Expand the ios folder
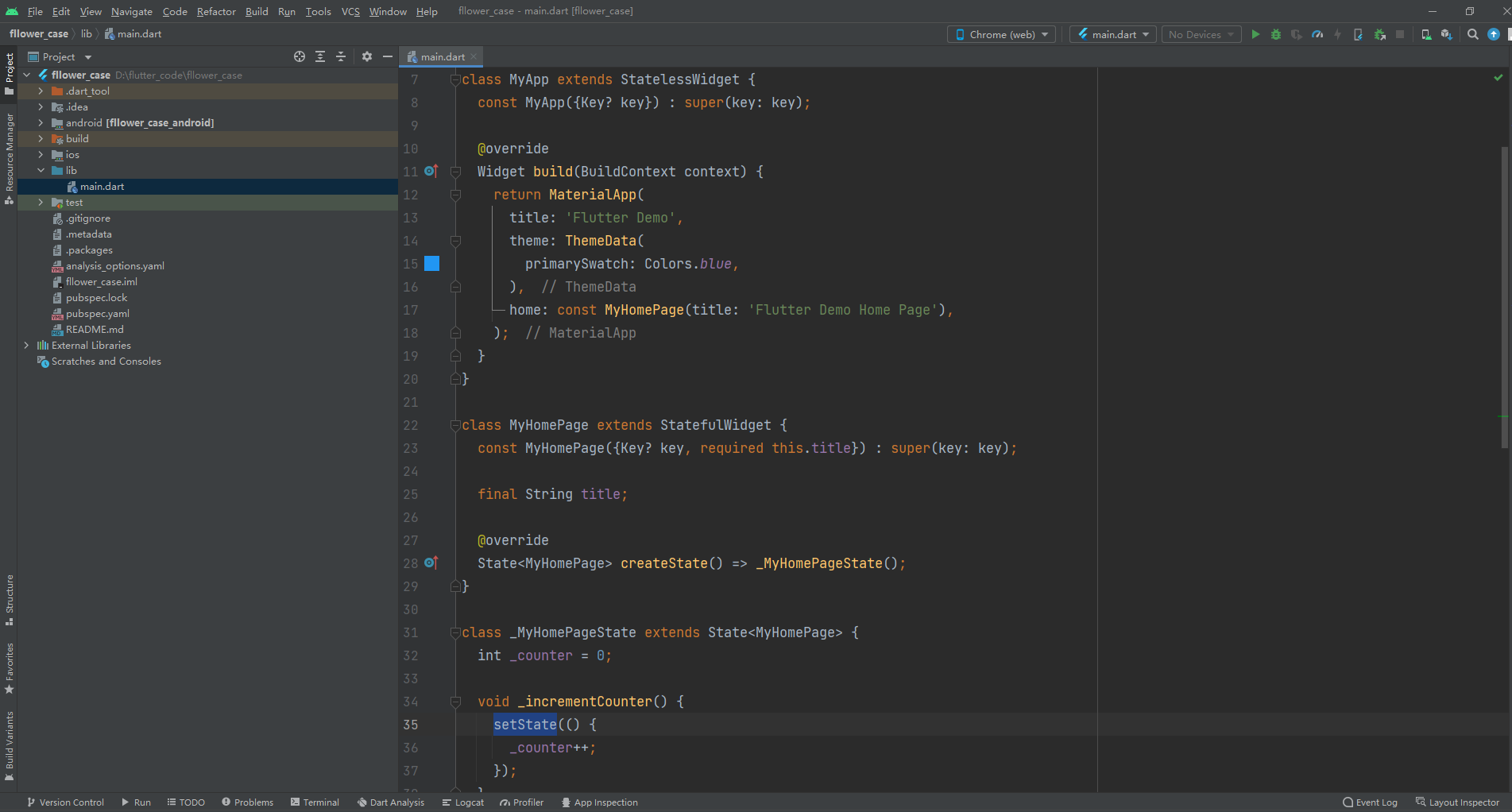Screen dimensions: 1512x812 41,155
